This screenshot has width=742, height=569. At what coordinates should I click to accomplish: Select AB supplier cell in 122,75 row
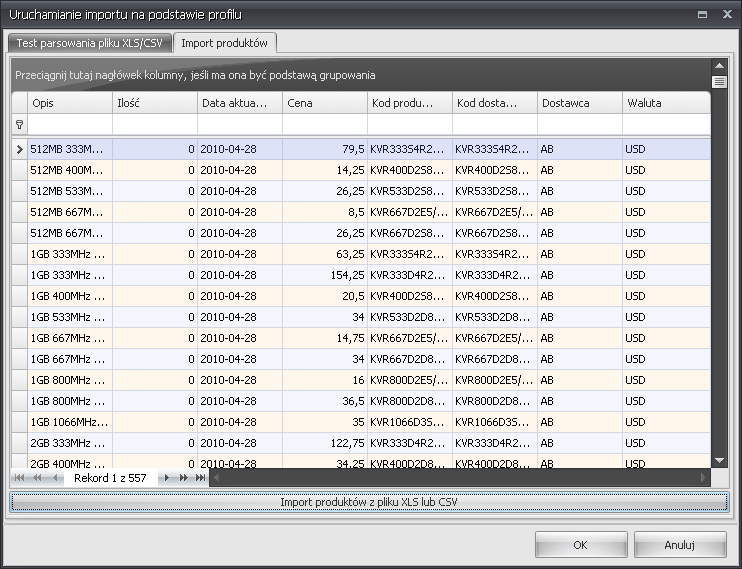coord(580,443)
